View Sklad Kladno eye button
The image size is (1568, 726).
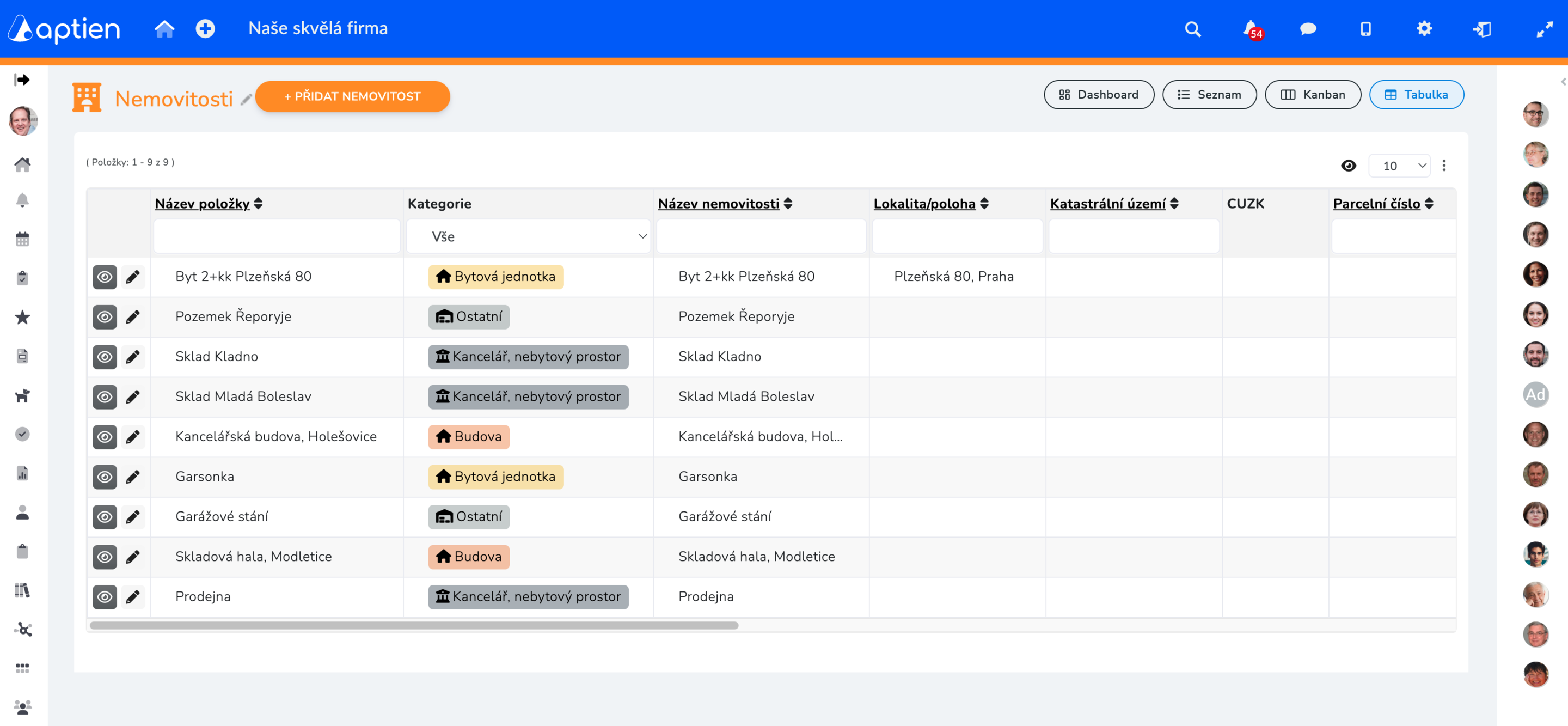click(105, 357)
